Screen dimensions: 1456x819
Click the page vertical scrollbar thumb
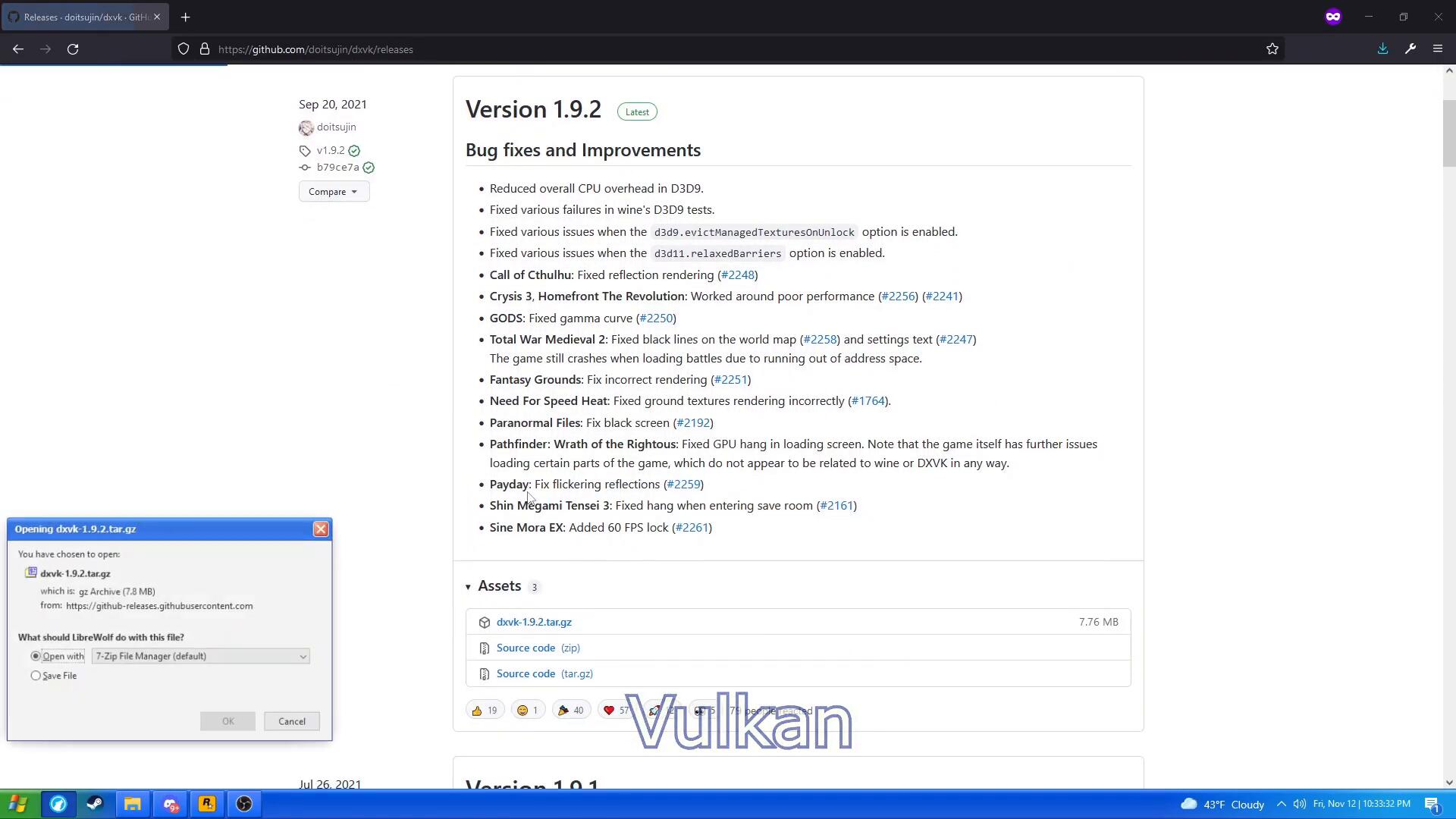pos(1449,133)
